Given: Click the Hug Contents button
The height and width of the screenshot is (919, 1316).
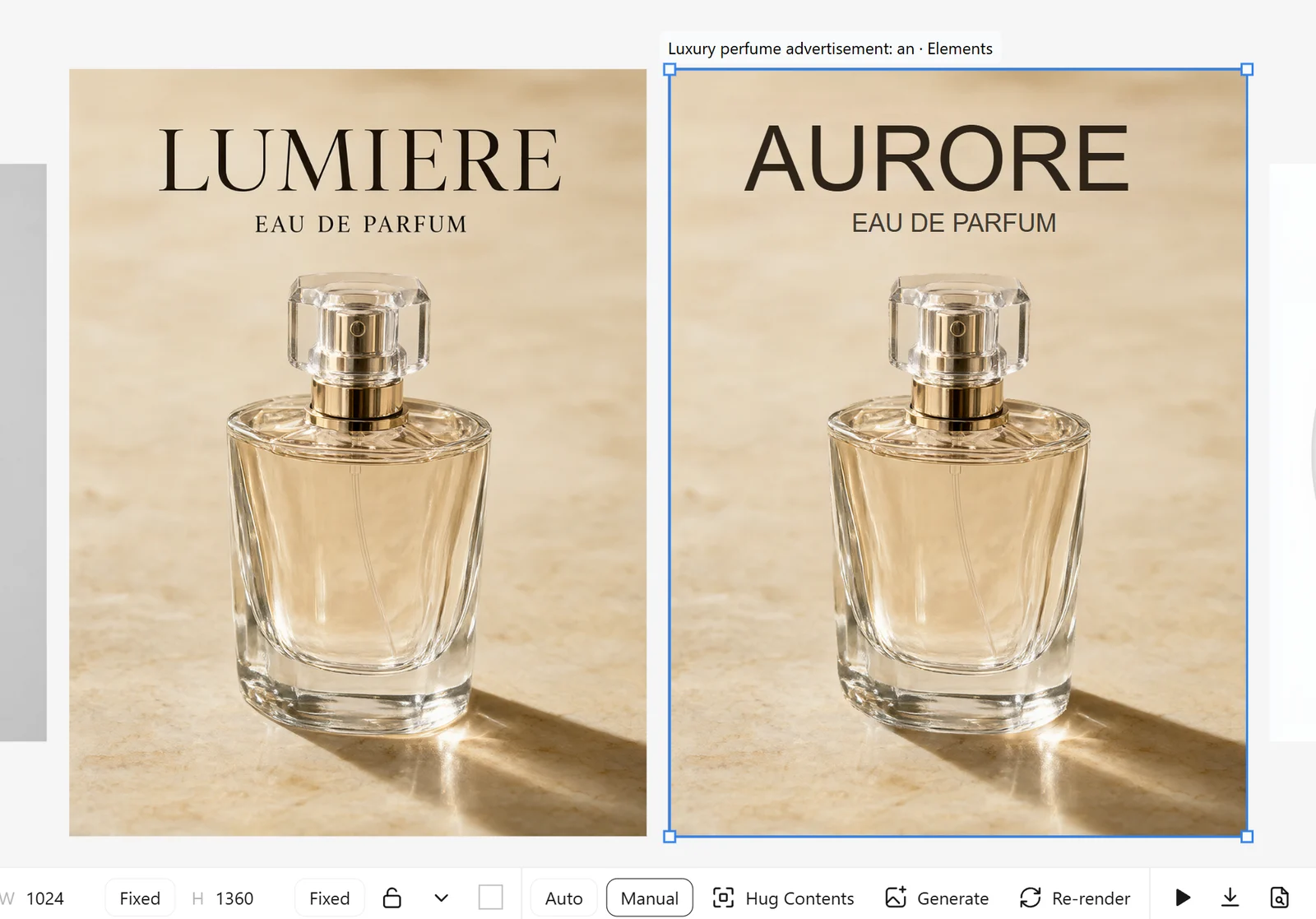Looking at the screenshot, I should click(783, 898).
